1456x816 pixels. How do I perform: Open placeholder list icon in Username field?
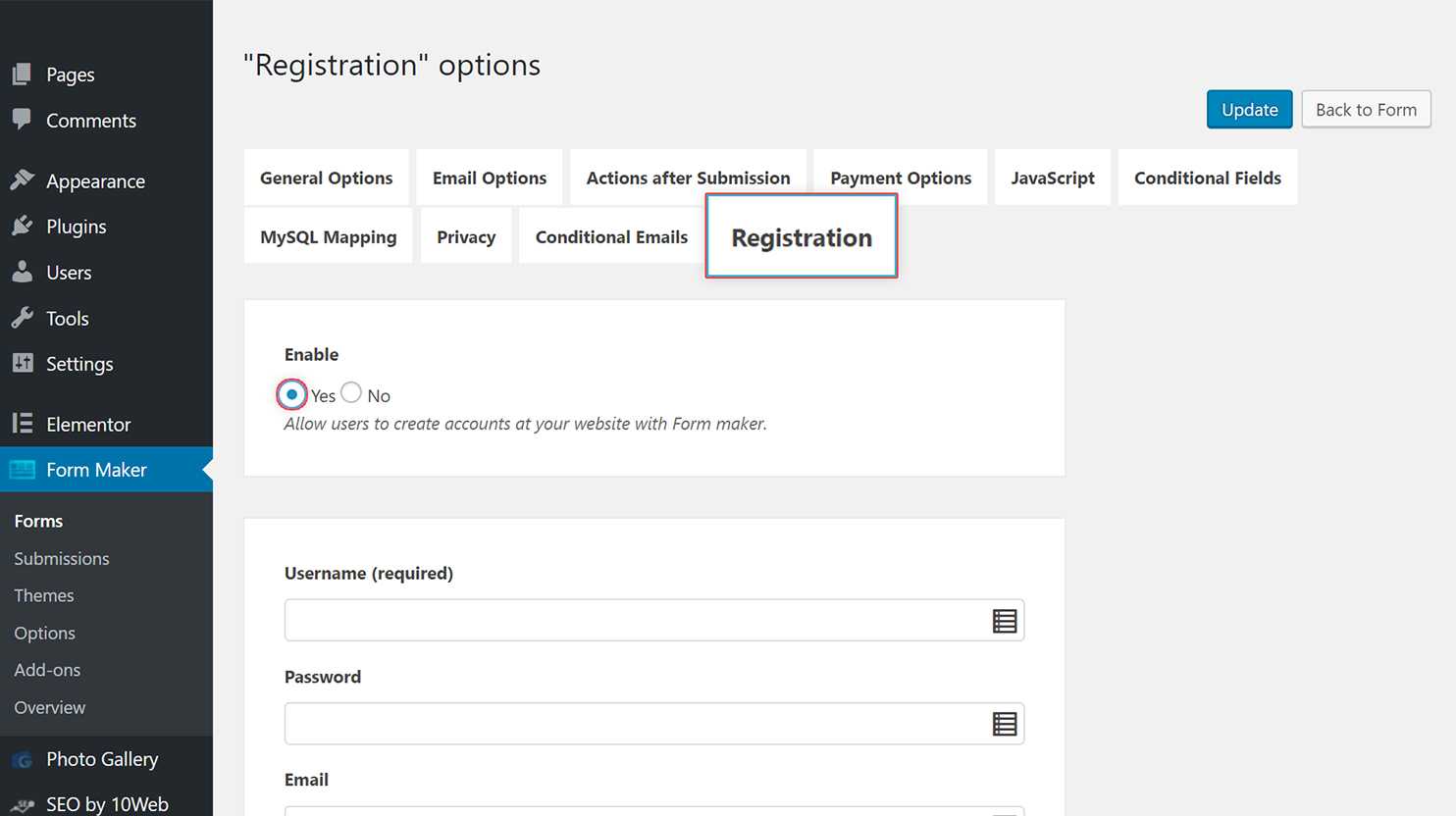(x=1004, y=621)
